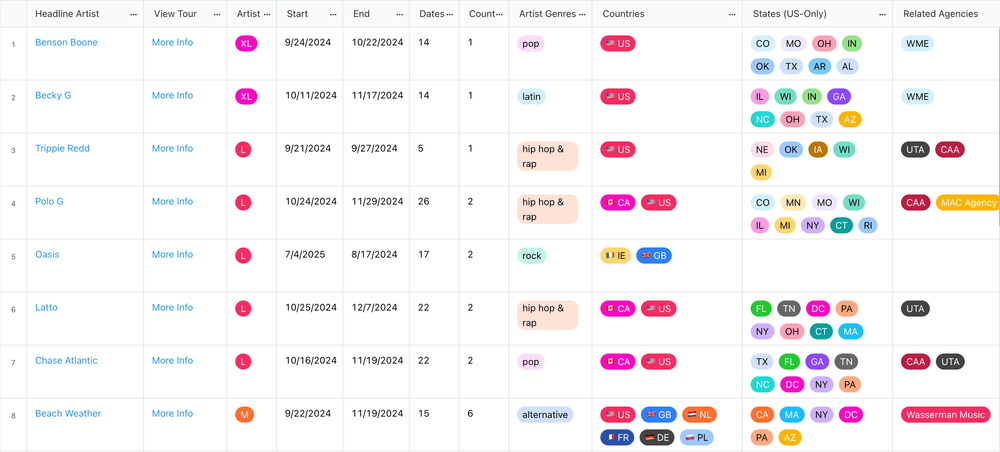Click the NL country tag for Beach Weather
The width and height of the screenshot is (1000, 452).
699,414
